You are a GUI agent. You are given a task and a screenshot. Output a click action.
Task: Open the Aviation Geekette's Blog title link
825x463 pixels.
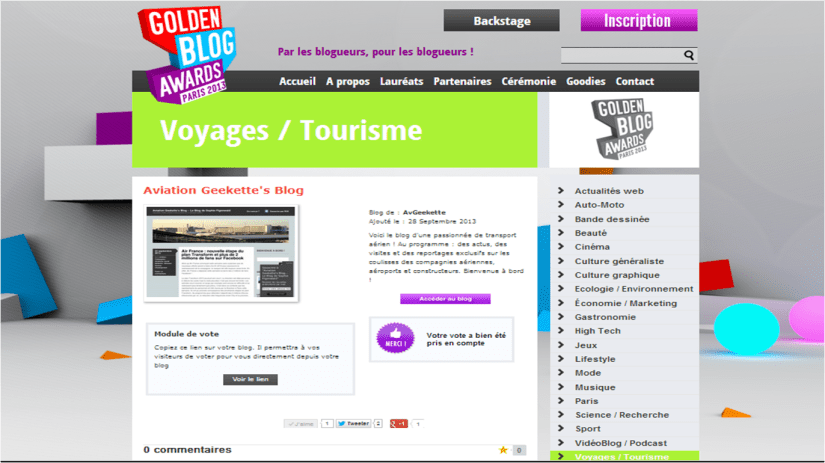pos(223,190)
